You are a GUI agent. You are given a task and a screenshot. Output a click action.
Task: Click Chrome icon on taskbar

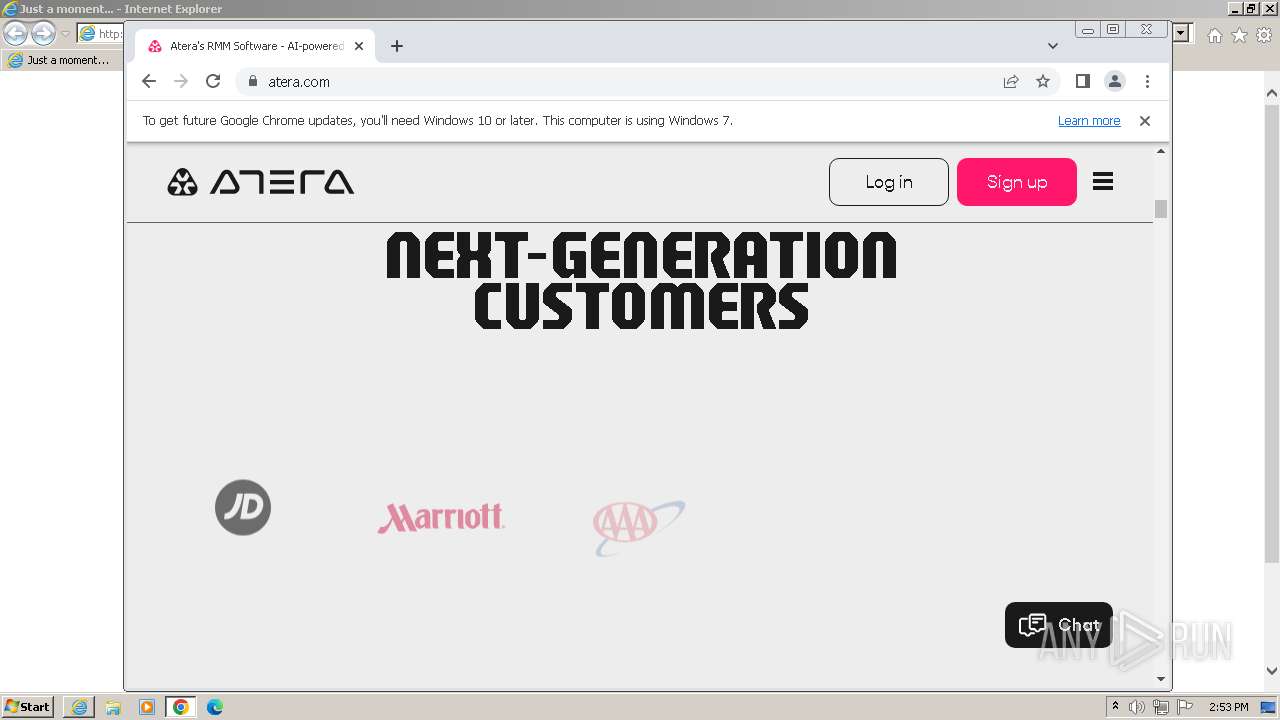point(181,707)
